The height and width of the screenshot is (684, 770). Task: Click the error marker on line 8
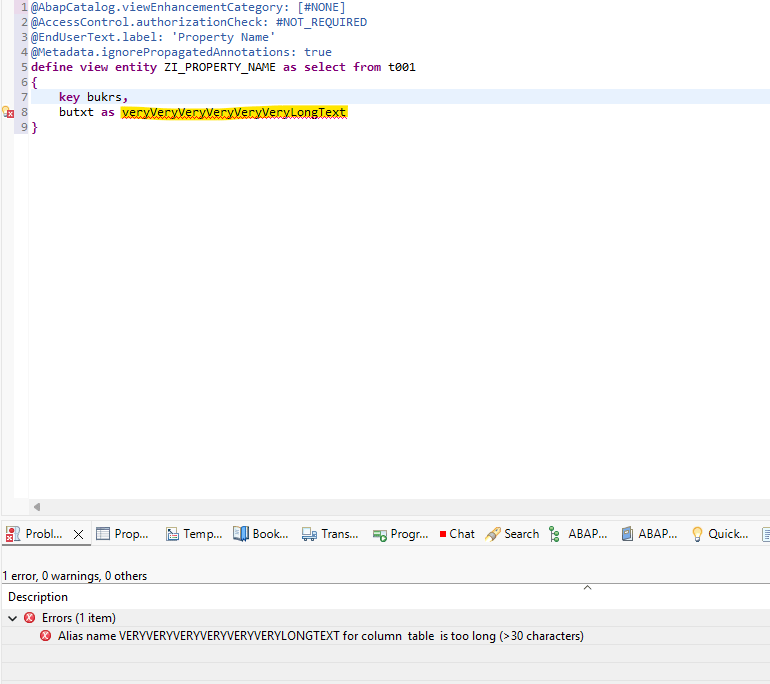tap(8, 113)
